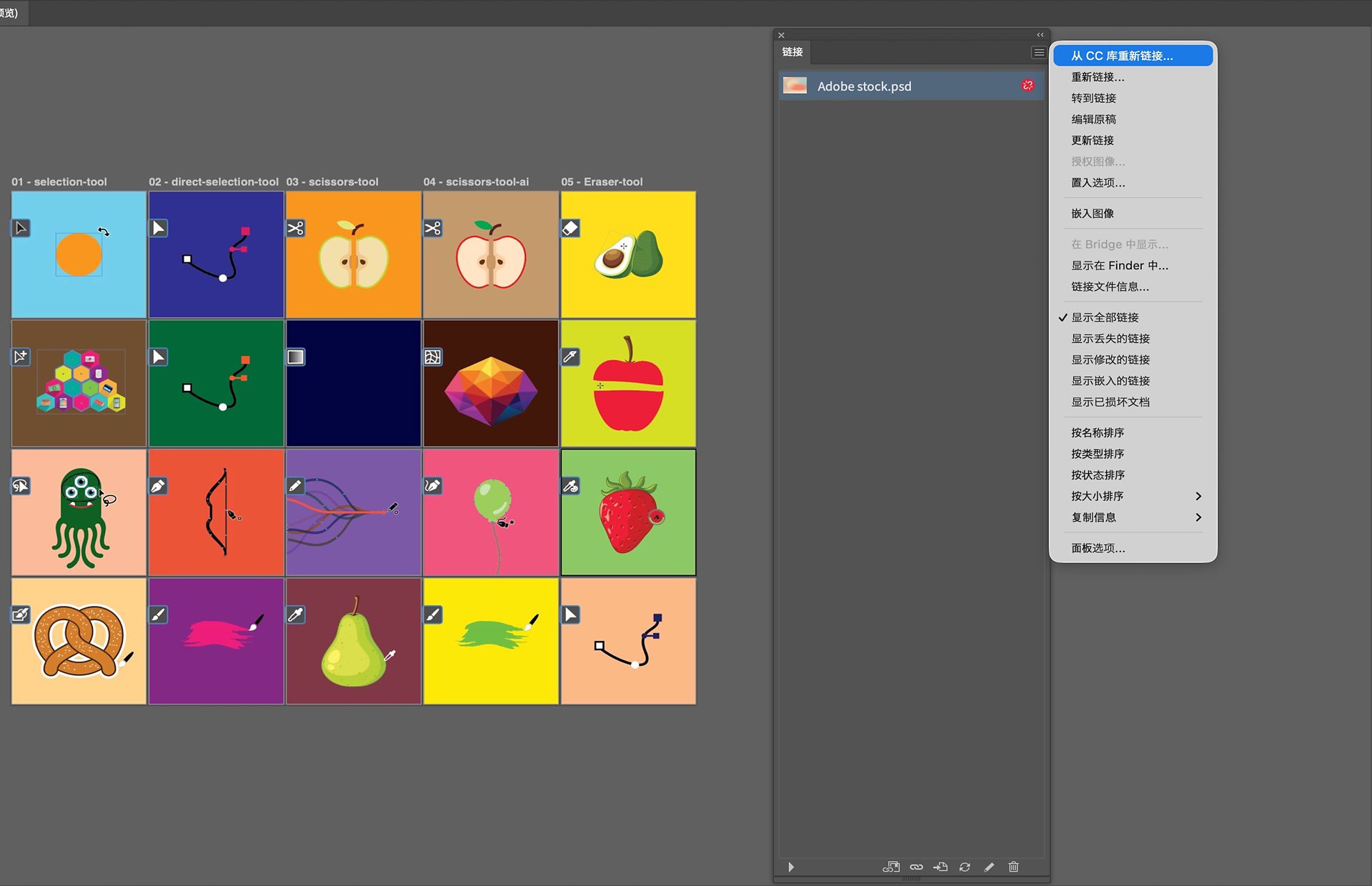
Task: Enable the 显示丢失的链接 filter
Action: click(1133, 339)
